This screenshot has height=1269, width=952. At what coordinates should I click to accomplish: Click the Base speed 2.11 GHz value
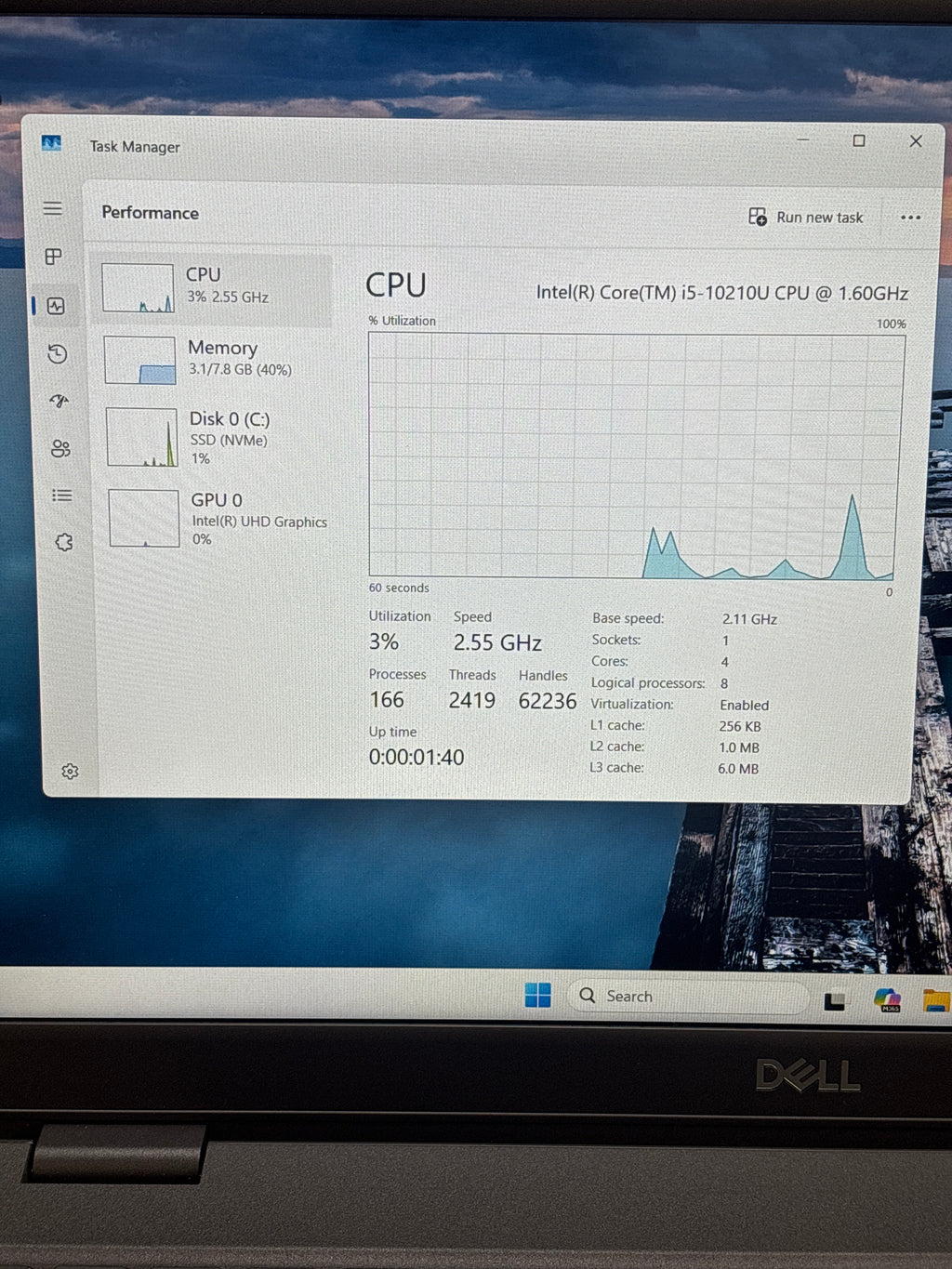pyautogui.click(x=749, y=619)
